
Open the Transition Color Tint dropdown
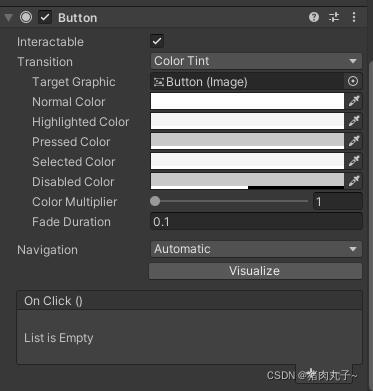point(256,61)
